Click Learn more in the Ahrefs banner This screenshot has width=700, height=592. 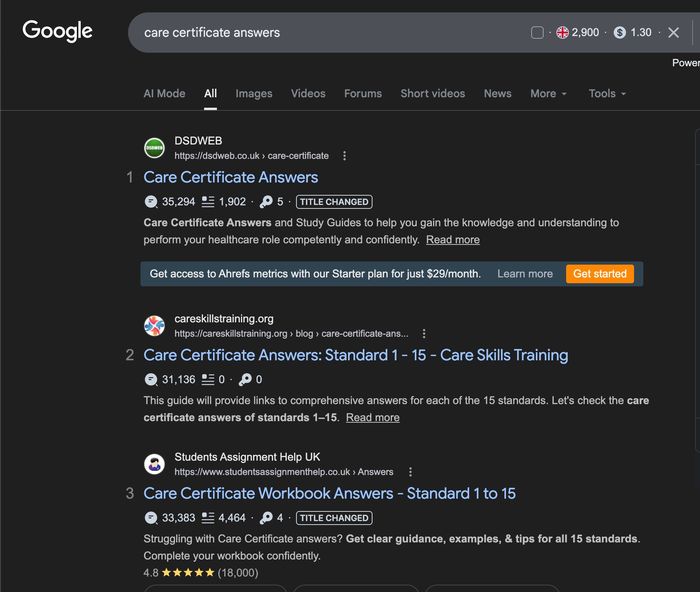tap(525, 274)
